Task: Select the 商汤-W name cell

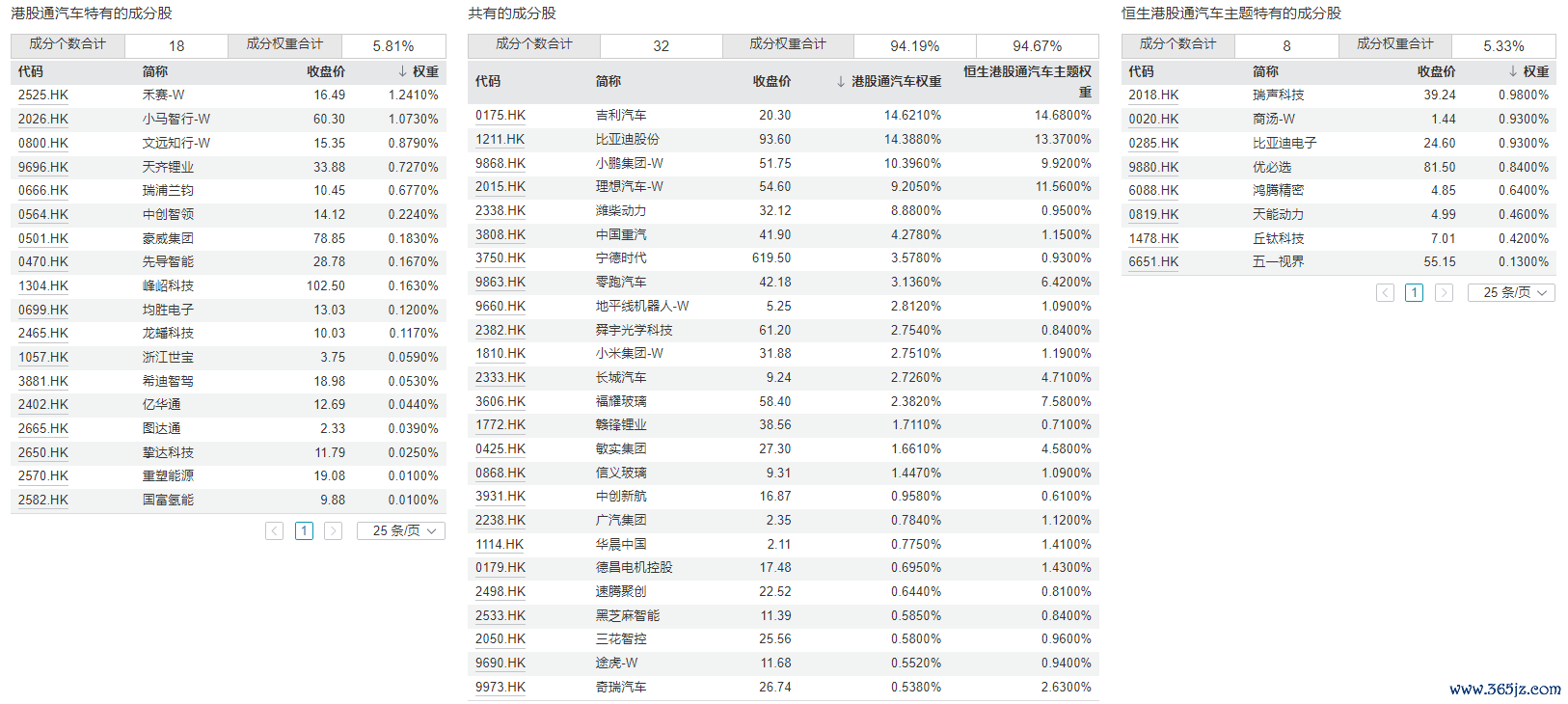Action: click(x=1274, y=120)
